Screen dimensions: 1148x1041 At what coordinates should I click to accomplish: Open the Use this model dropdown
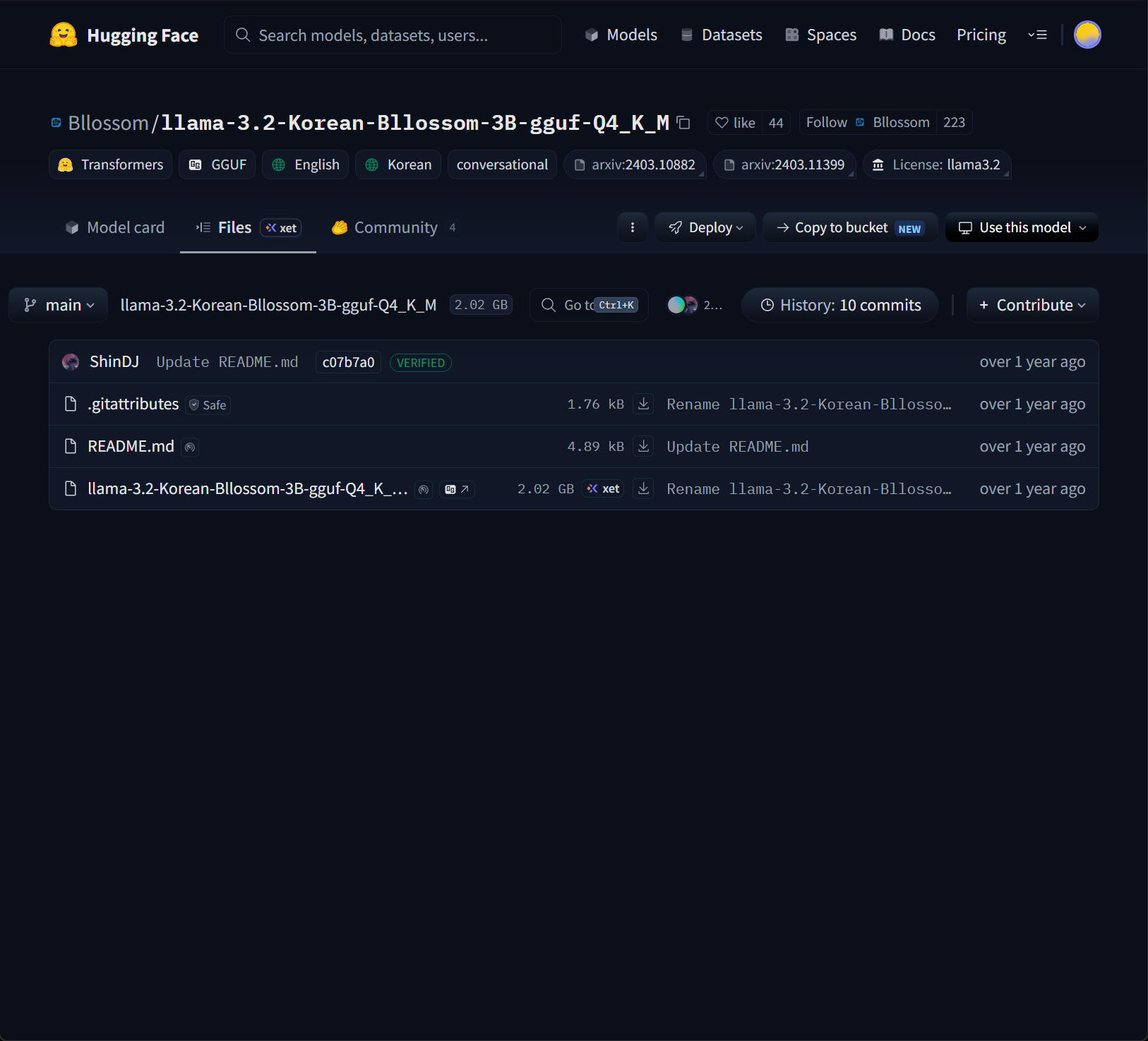(1022, 227)
